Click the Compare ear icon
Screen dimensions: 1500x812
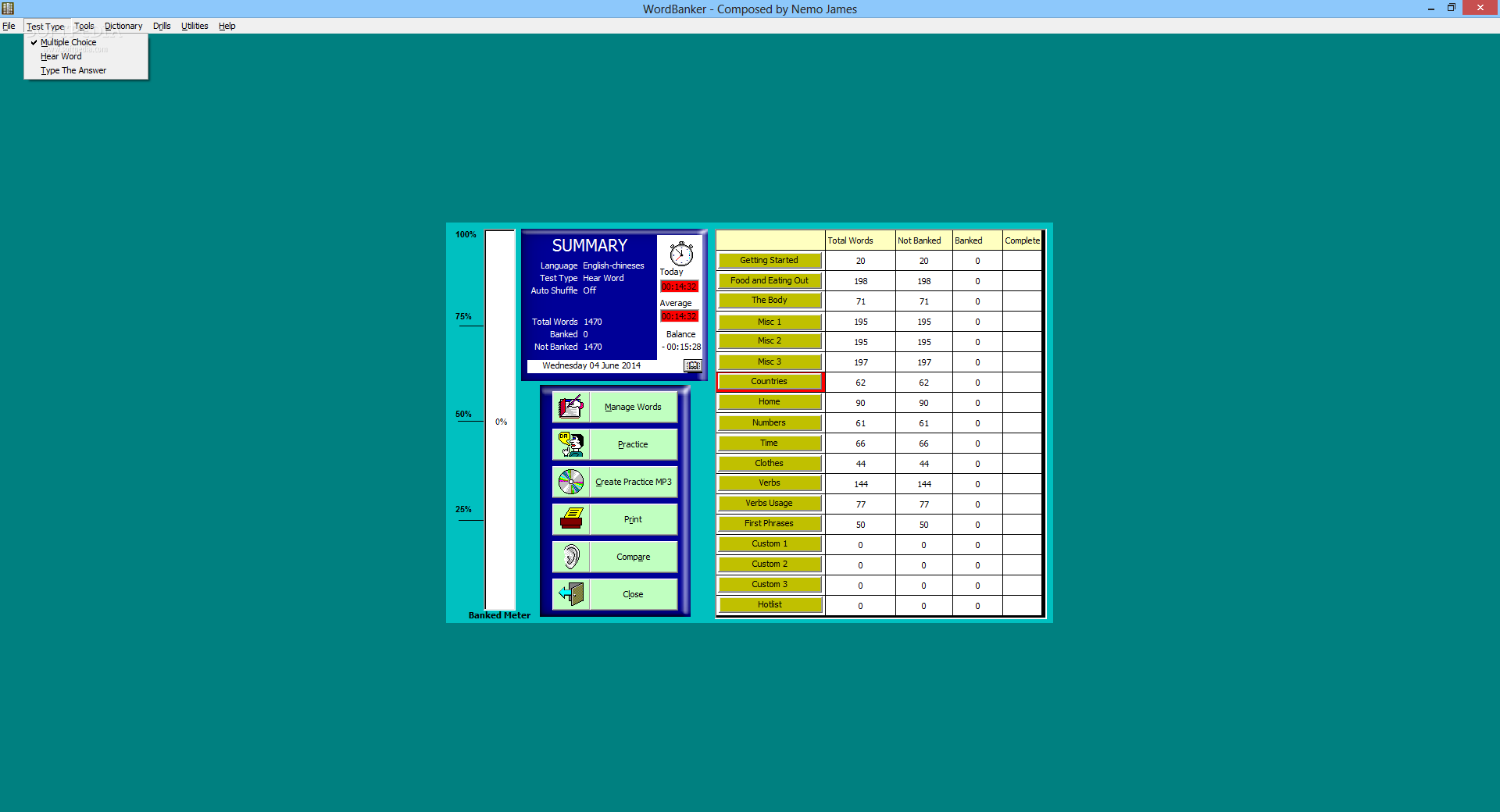(x=571, y=557)
